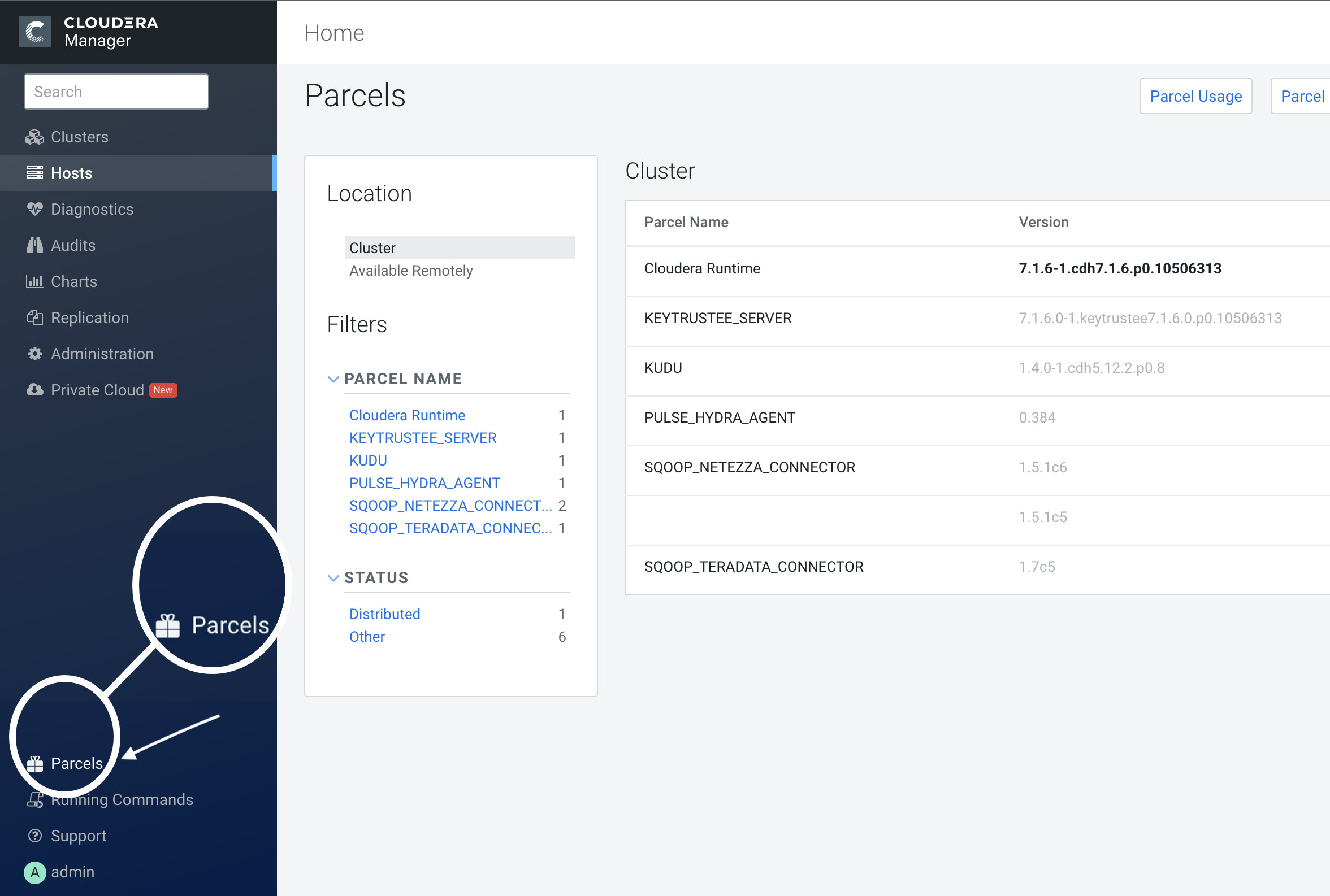Filter by KEYTRUSTEE_SERVER parcel name
This screenshot has width=1330, height=896.
pyautogui.click(x=422, y=438)
